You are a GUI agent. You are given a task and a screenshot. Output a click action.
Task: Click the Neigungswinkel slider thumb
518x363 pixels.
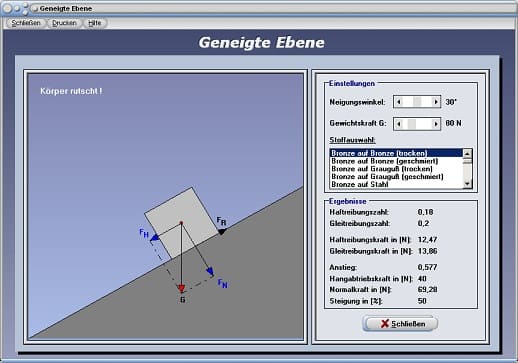coord(417,102)
